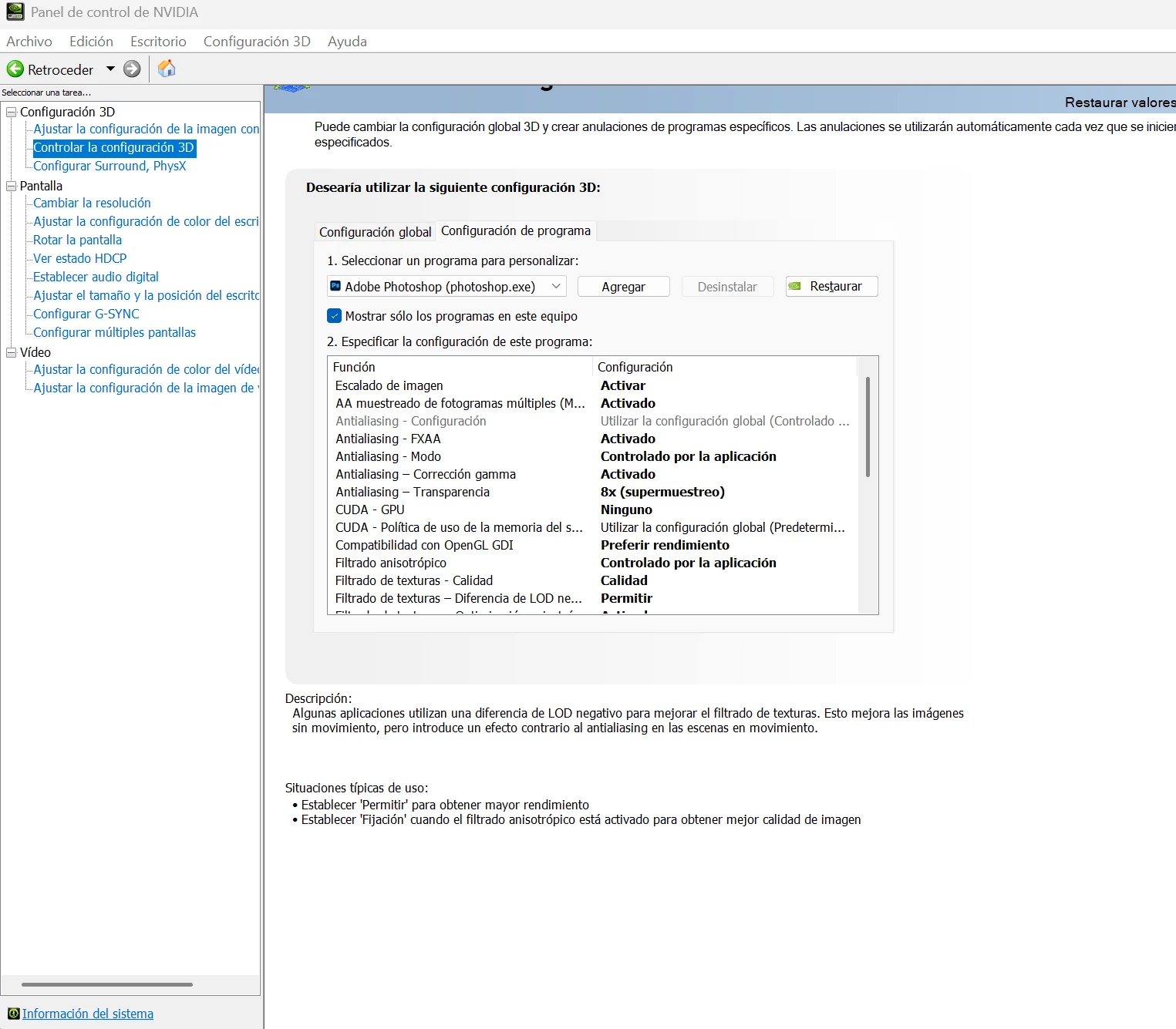Uncheck Mostrar sólo los programas en este equipo

click(x=334, y=316)
